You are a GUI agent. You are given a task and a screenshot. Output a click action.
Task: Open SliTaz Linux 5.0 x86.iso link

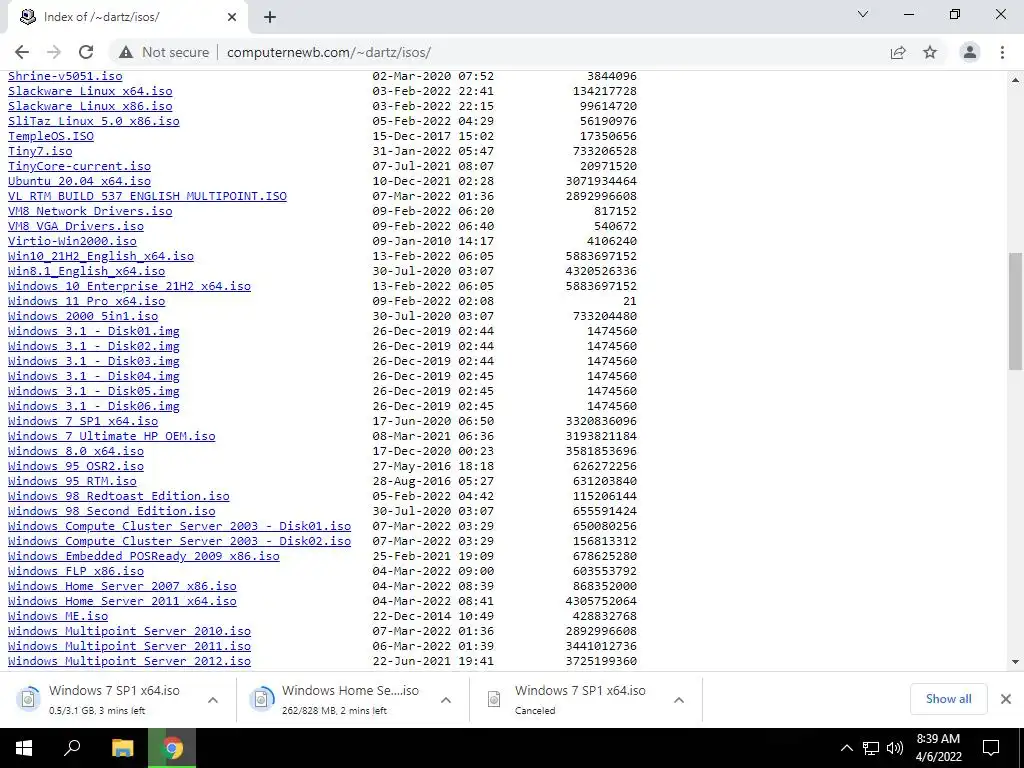tap(93, 121)
